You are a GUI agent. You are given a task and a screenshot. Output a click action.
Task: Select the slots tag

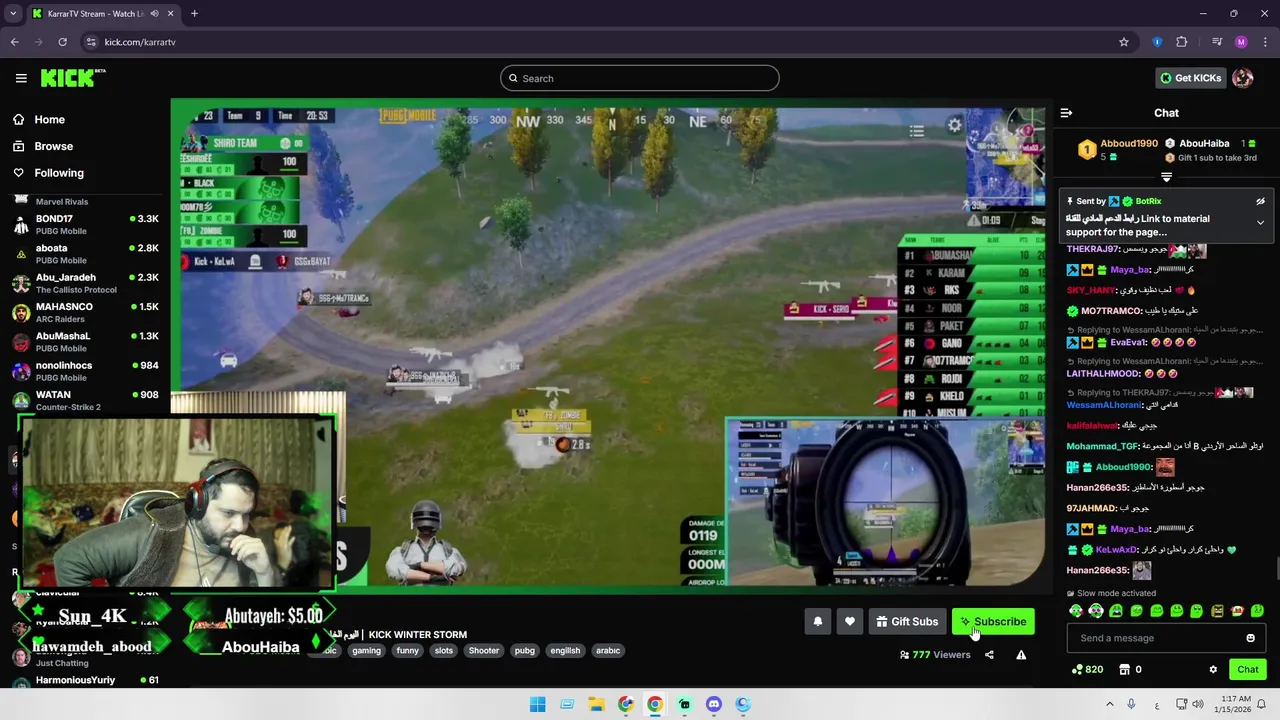[444, 651]
